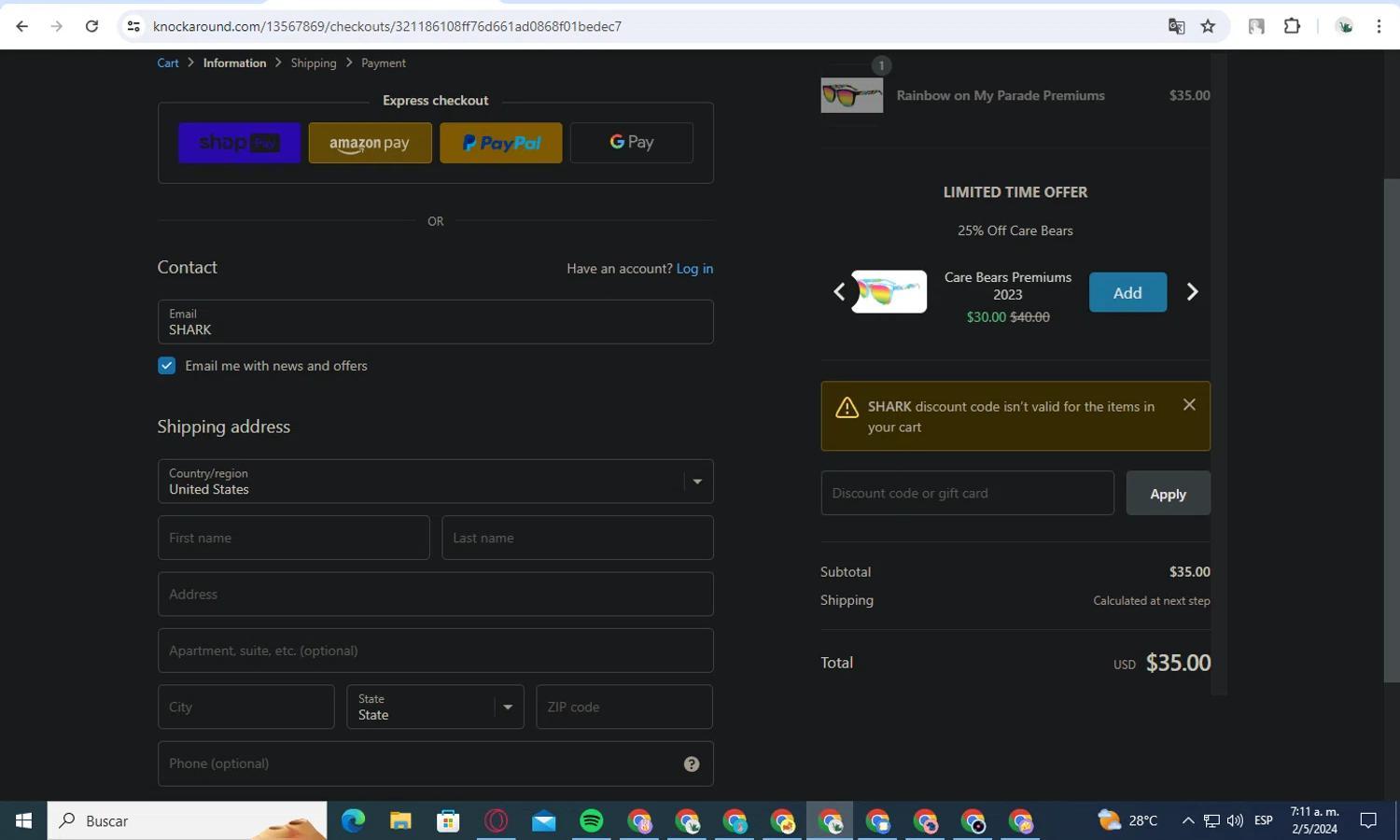Screen dimensions: 1400x840
Task: Open the Chrome profile avatar
Action: tap(1345, 26)
